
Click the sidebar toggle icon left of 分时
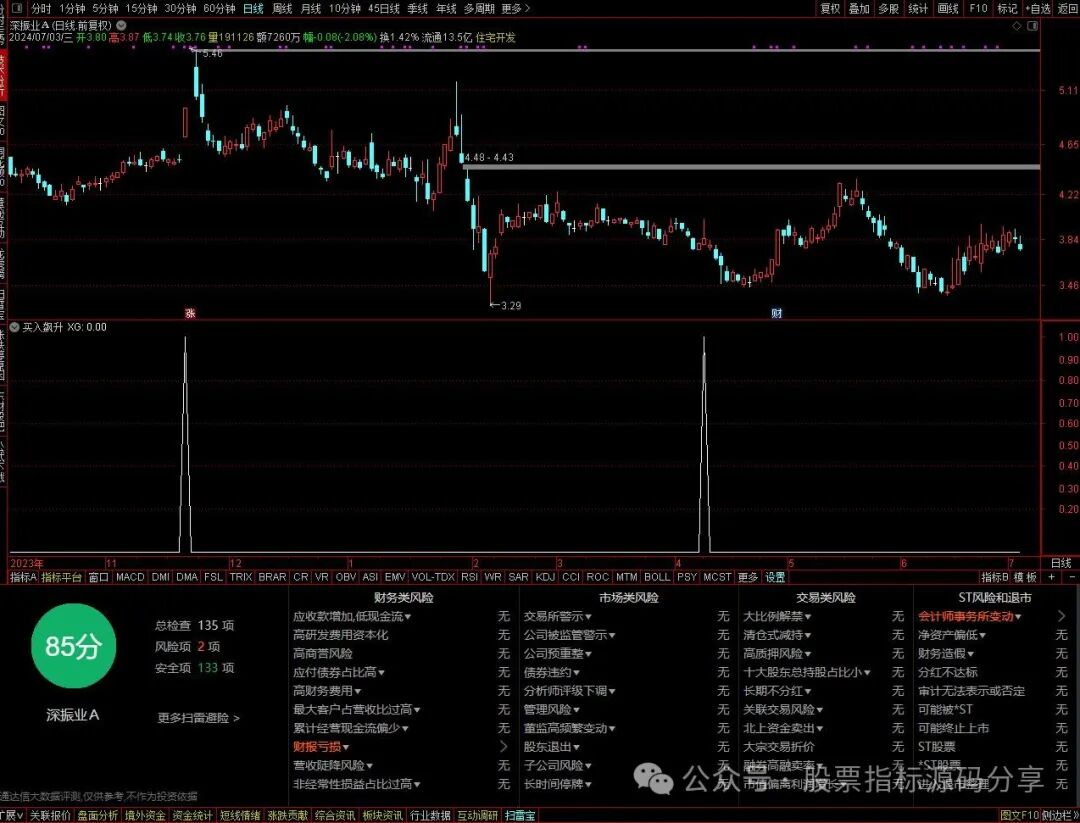pyautogui.click(x=17, y=8)
